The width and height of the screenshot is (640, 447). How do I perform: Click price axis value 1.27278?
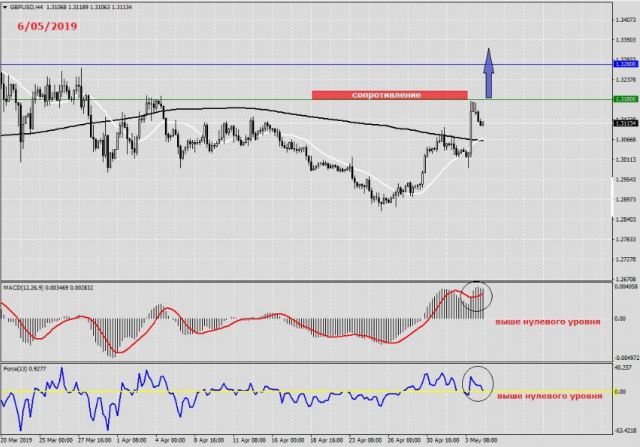[x=626, y=259]
